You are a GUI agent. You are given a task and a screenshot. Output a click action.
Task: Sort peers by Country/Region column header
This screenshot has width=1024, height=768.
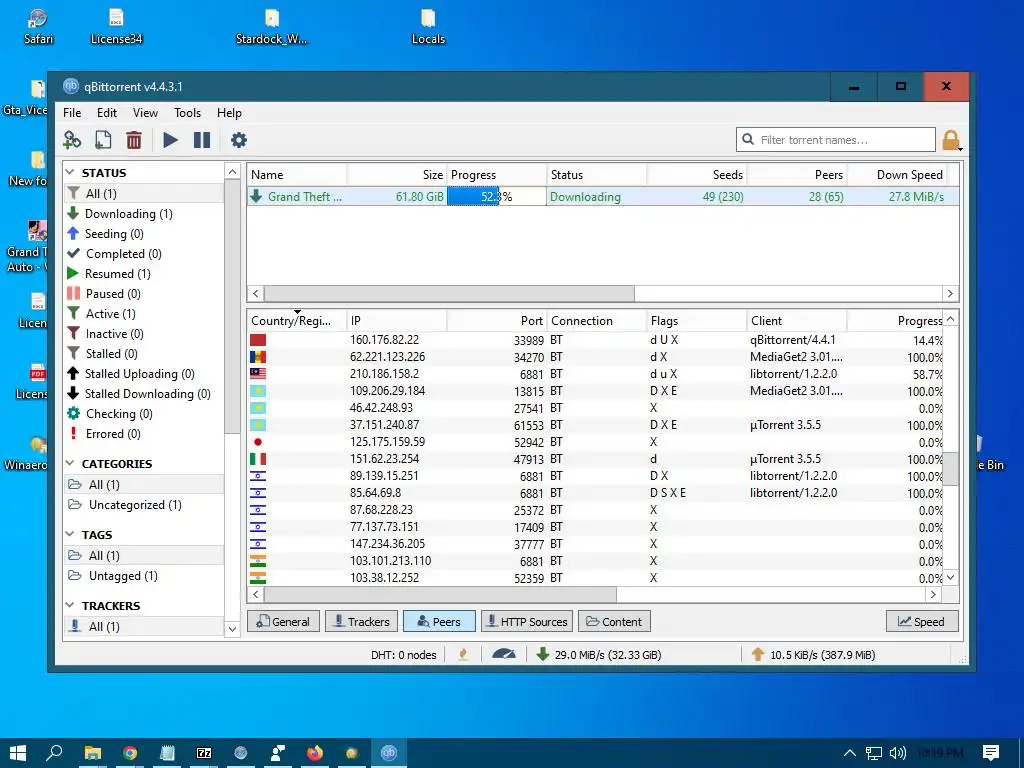(297, 321)
